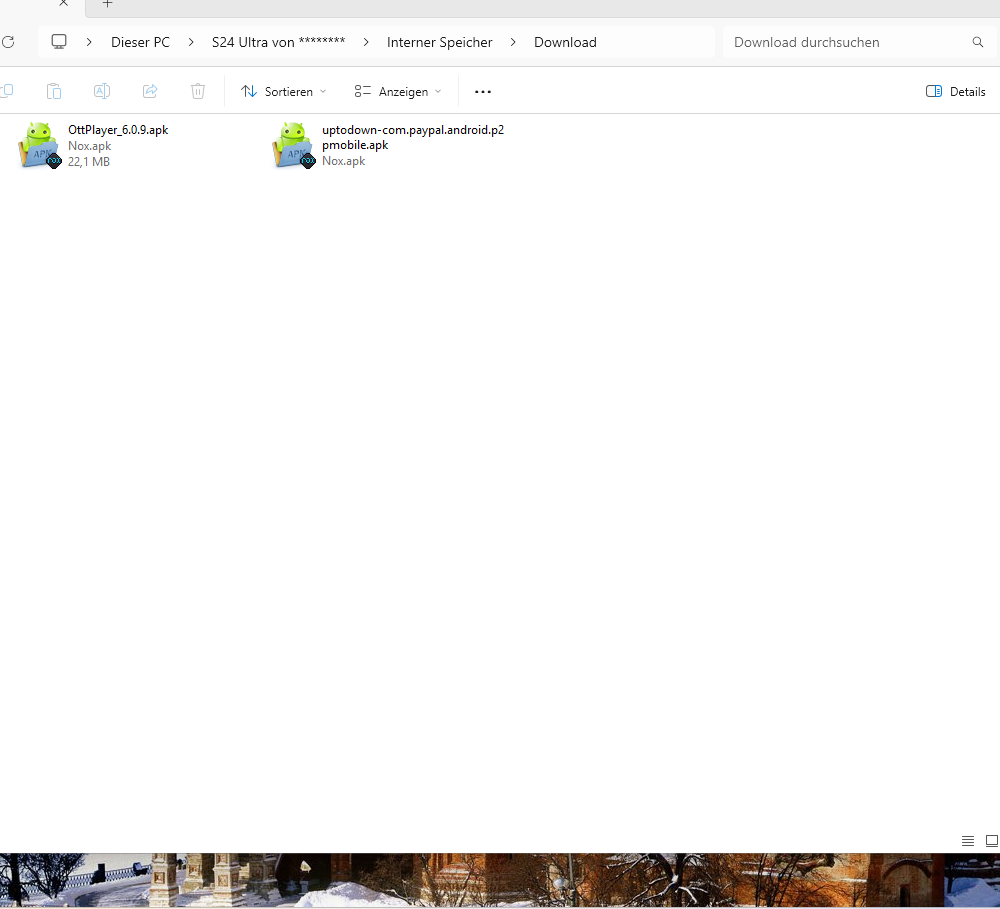Switch to list details view icon at bottom
Screen dimensions: 1000x909
pos(967,841)
